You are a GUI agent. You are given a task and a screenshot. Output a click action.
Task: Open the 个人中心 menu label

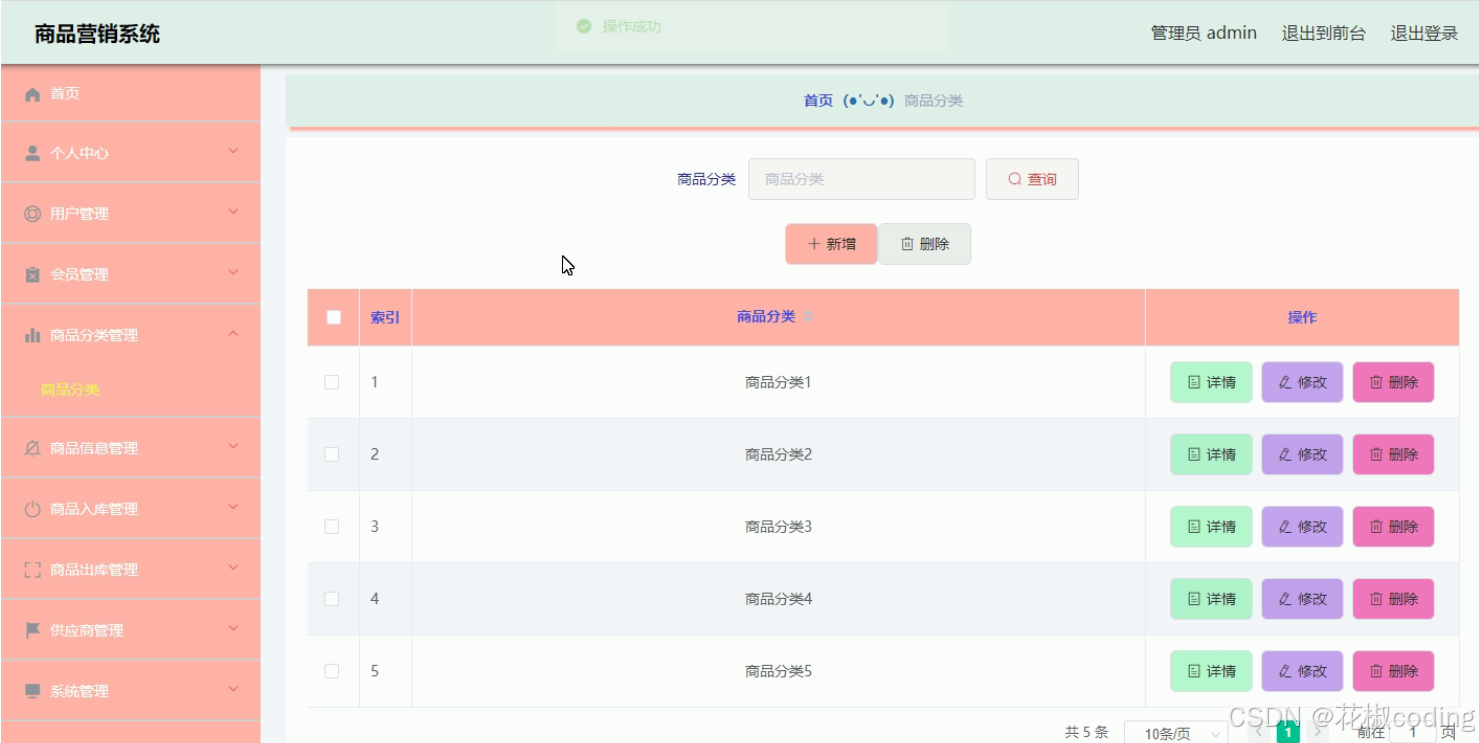point(80,154)
